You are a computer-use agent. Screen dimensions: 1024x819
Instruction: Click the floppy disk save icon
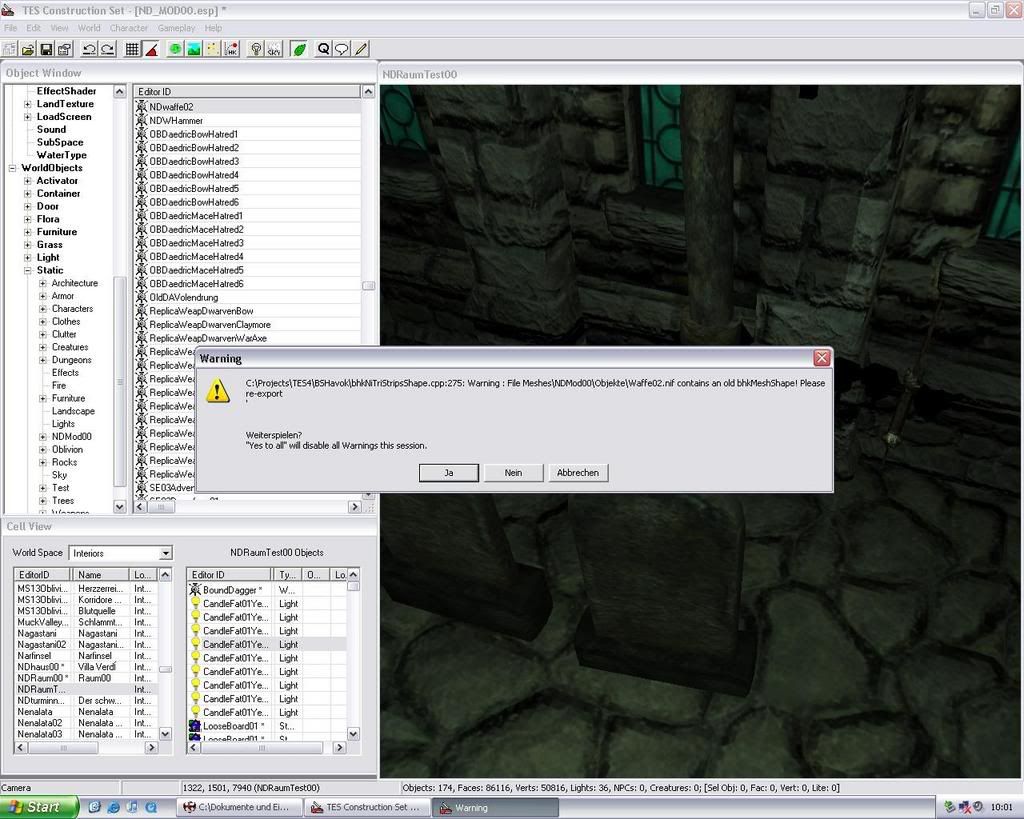(46, 48)
